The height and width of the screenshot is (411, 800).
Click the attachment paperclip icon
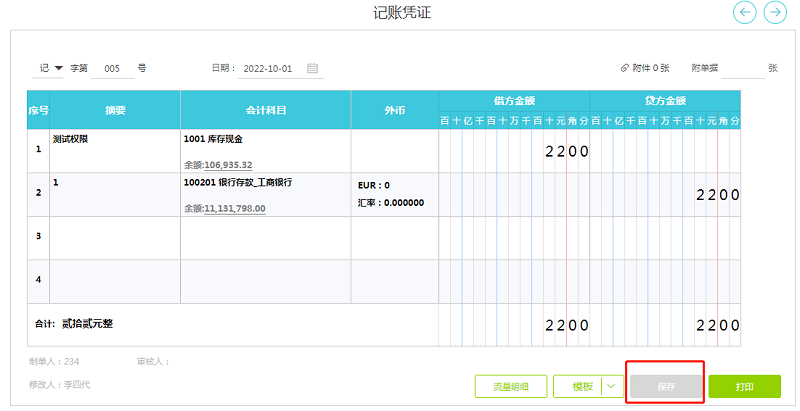click(625, 68)
